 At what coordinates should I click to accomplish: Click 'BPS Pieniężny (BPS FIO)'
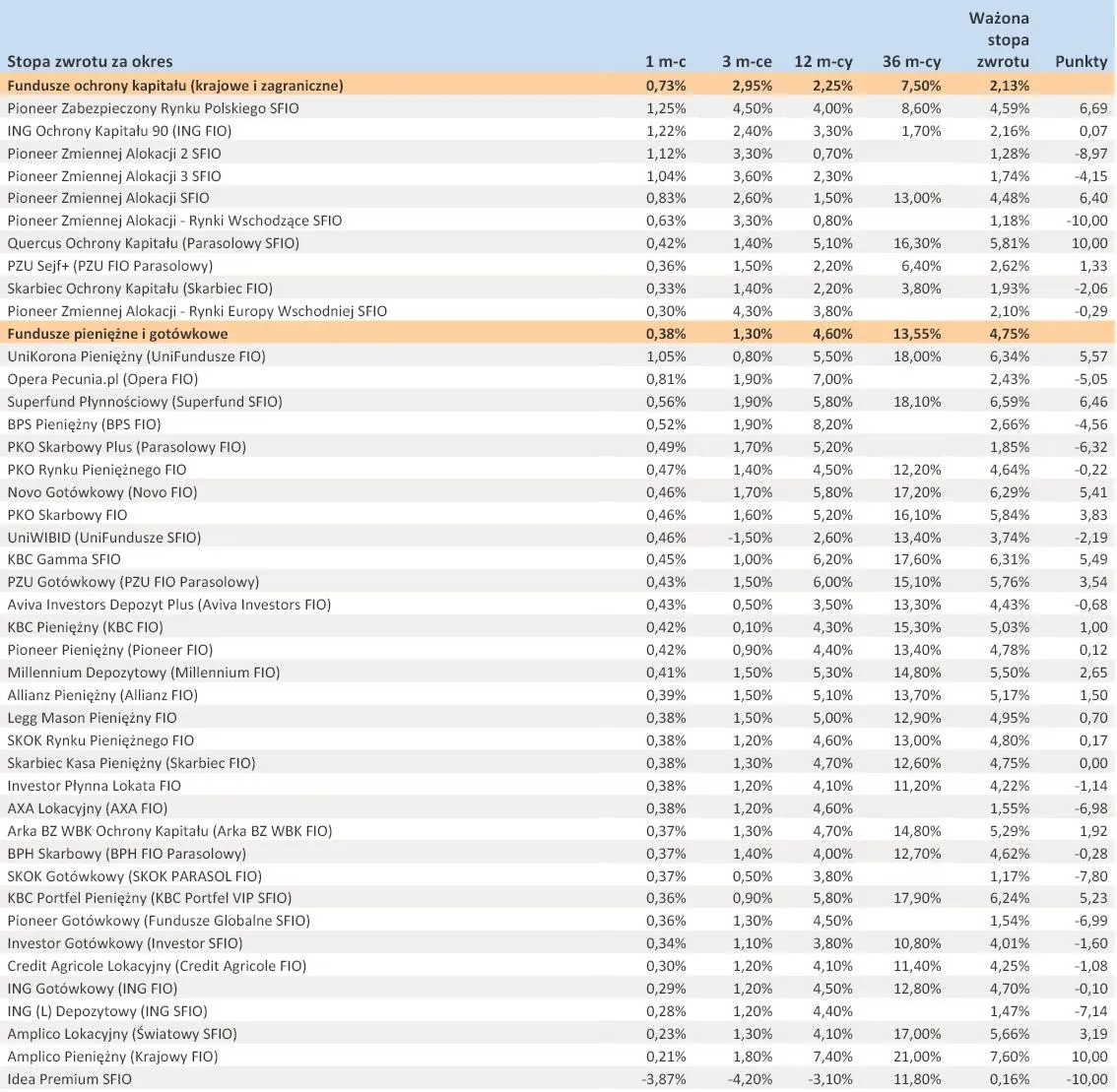tap(84, 424)
